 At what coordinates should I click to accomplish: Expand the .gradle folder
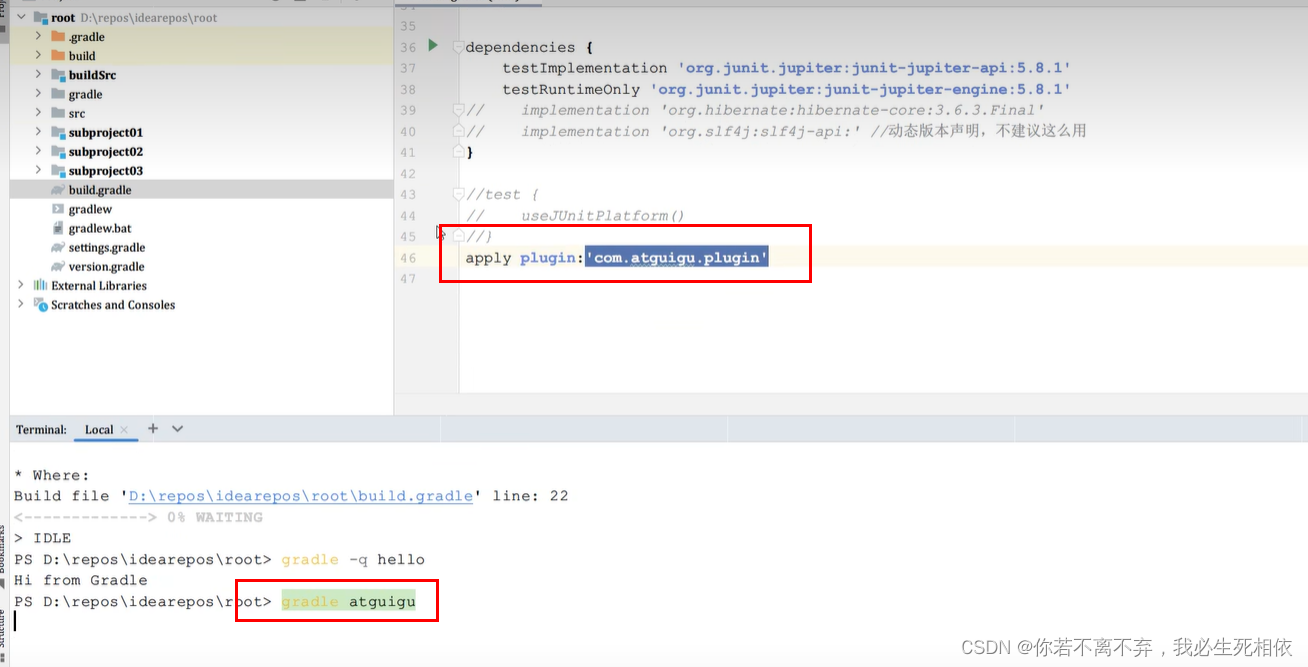click(39, 37)
